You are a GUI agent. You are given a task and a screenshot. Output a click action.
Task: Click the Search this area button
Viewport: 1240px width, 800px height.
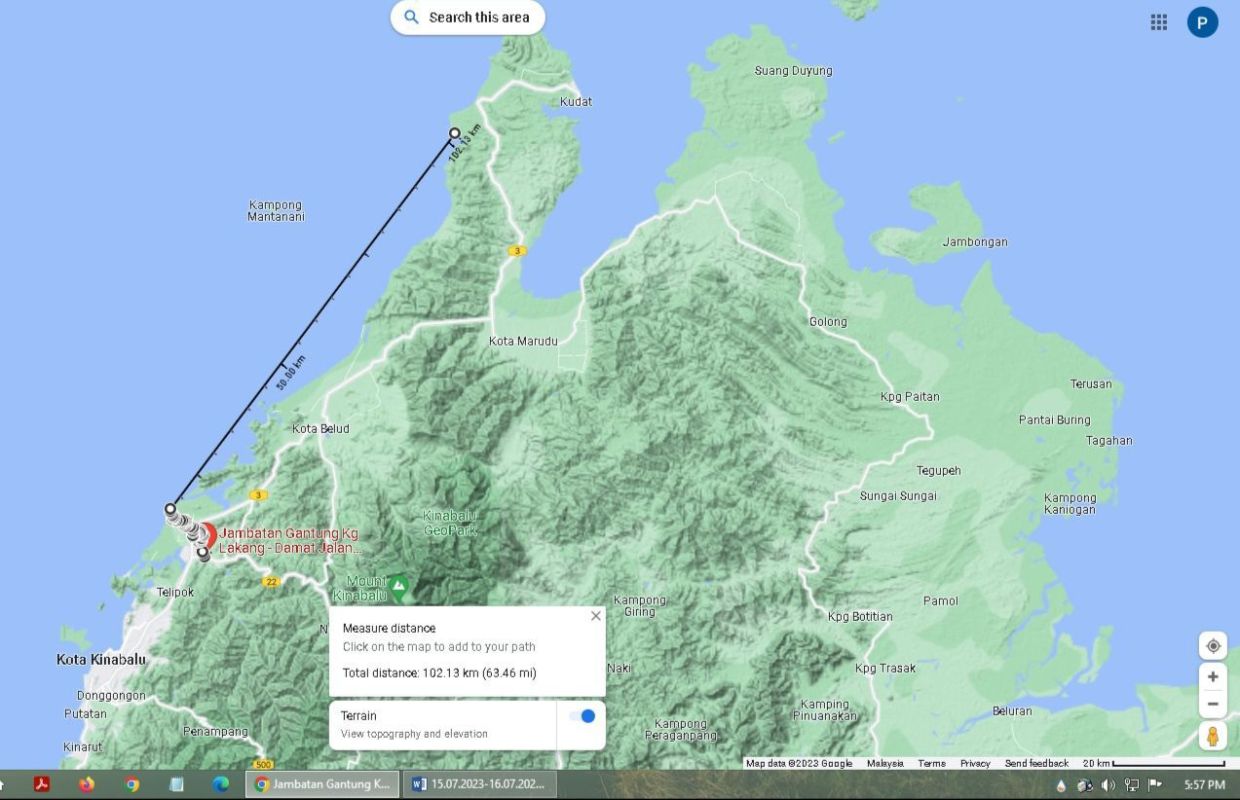[x=467, y=17]
